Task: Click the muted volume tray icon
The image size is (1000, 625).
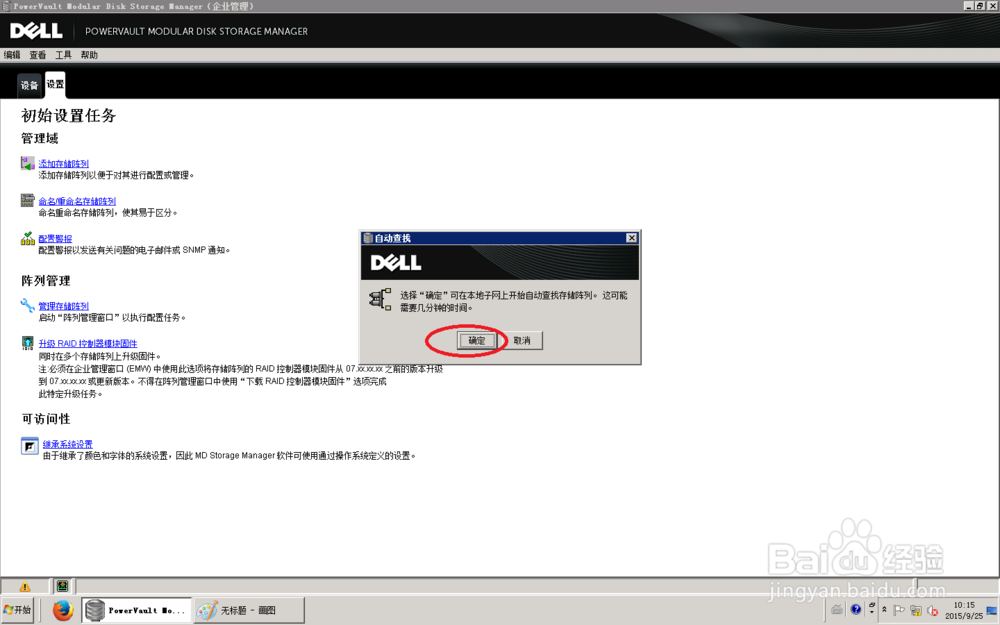Action: [932, 610]
